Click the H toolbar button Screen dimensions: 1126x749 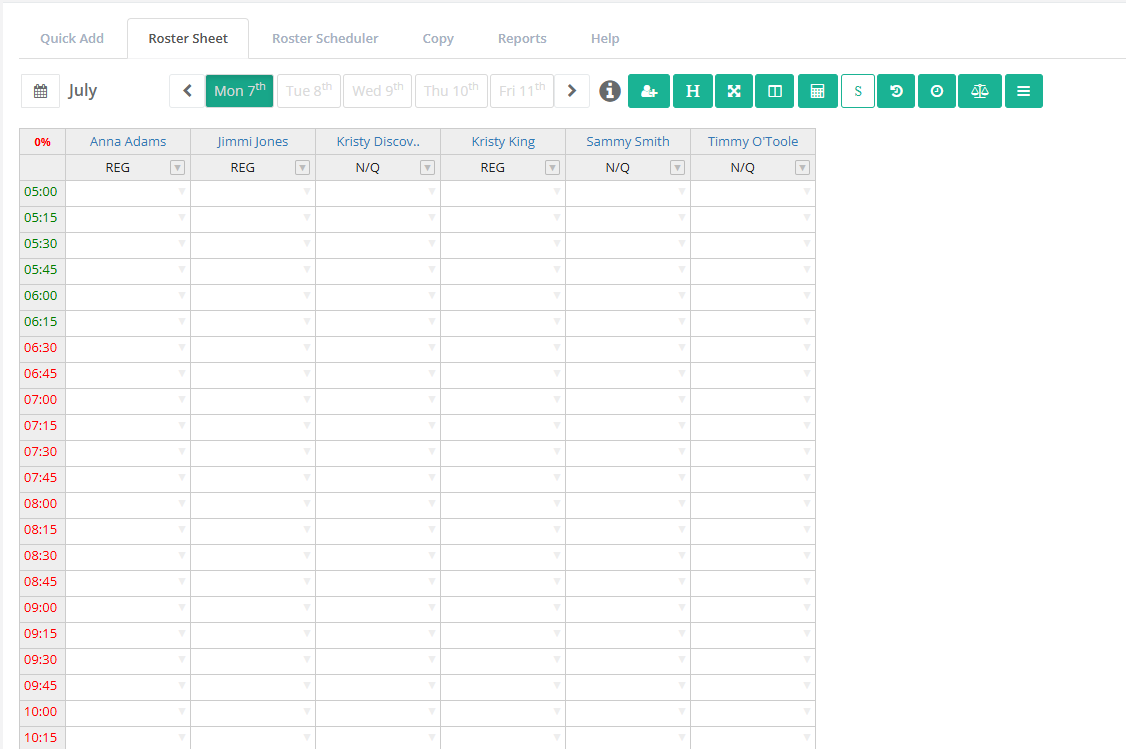(693, 91)
